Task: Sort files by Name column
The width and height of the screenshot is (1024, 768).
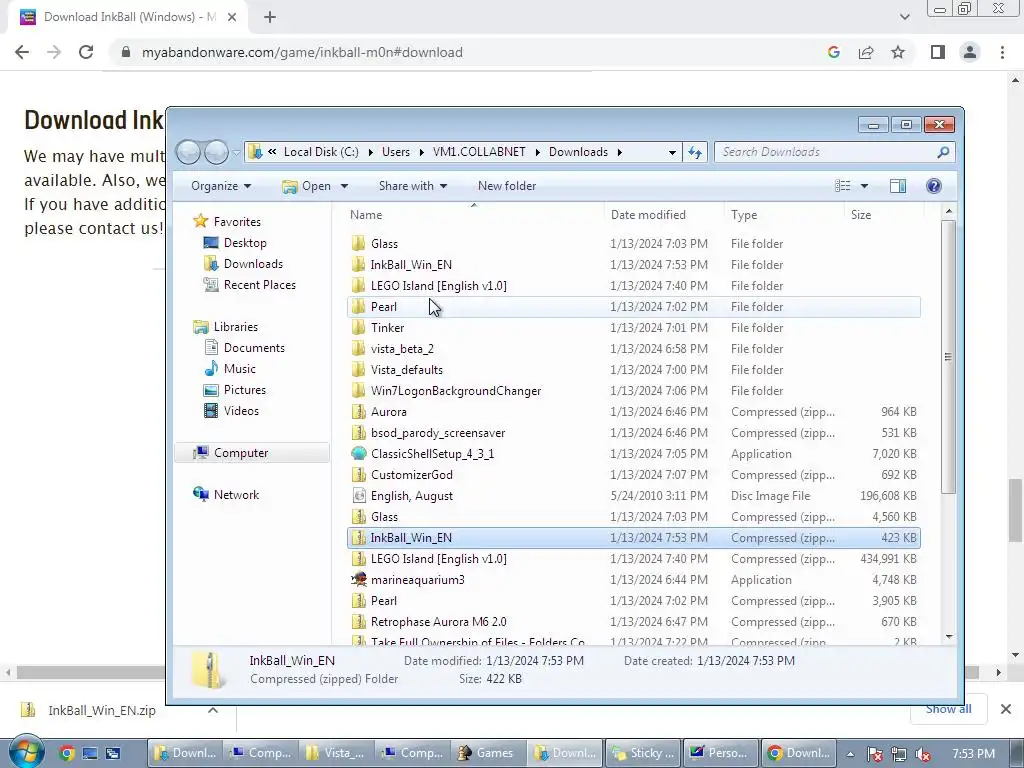Action: tap(474, 215)
